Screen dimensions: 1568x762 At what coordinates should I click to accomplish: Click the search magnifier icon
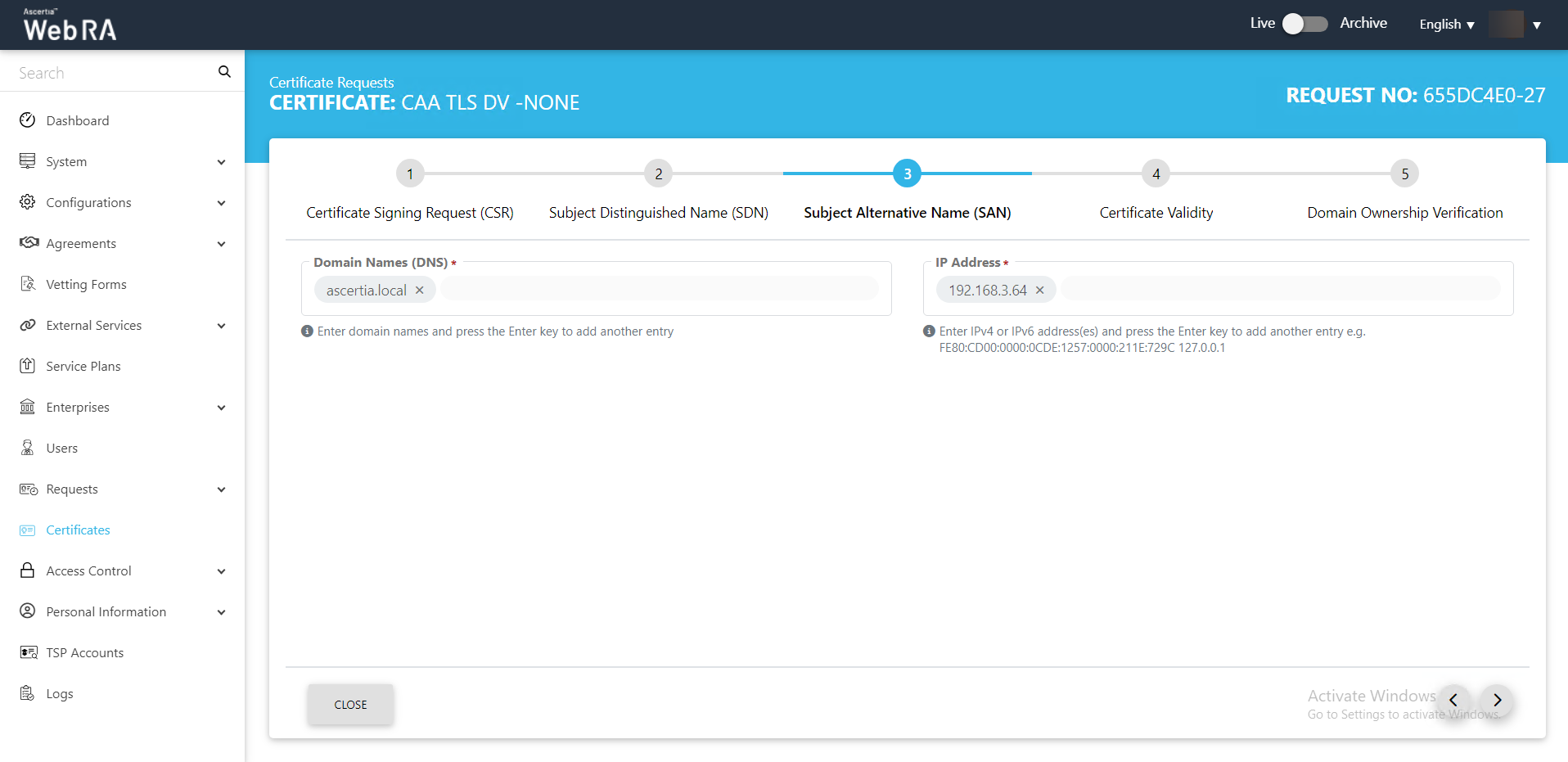coord(224,72)
